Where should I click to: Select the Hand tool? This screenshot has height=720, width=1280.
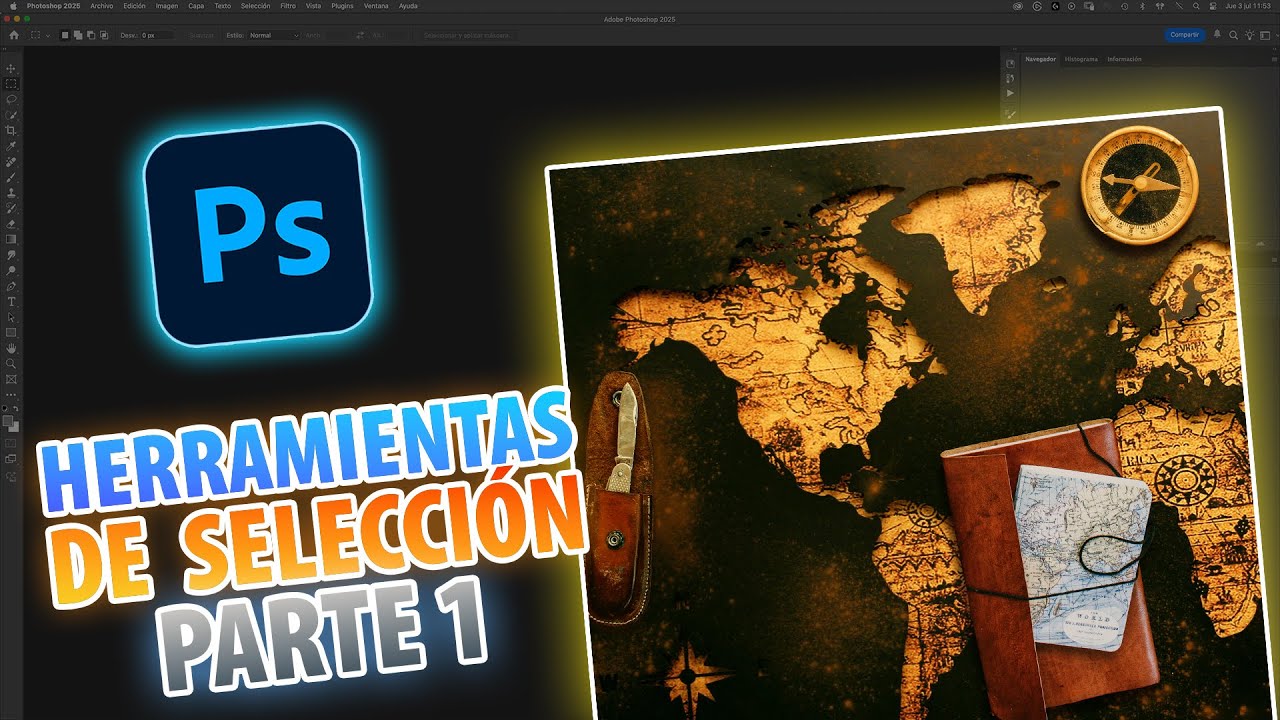point(12,348)
